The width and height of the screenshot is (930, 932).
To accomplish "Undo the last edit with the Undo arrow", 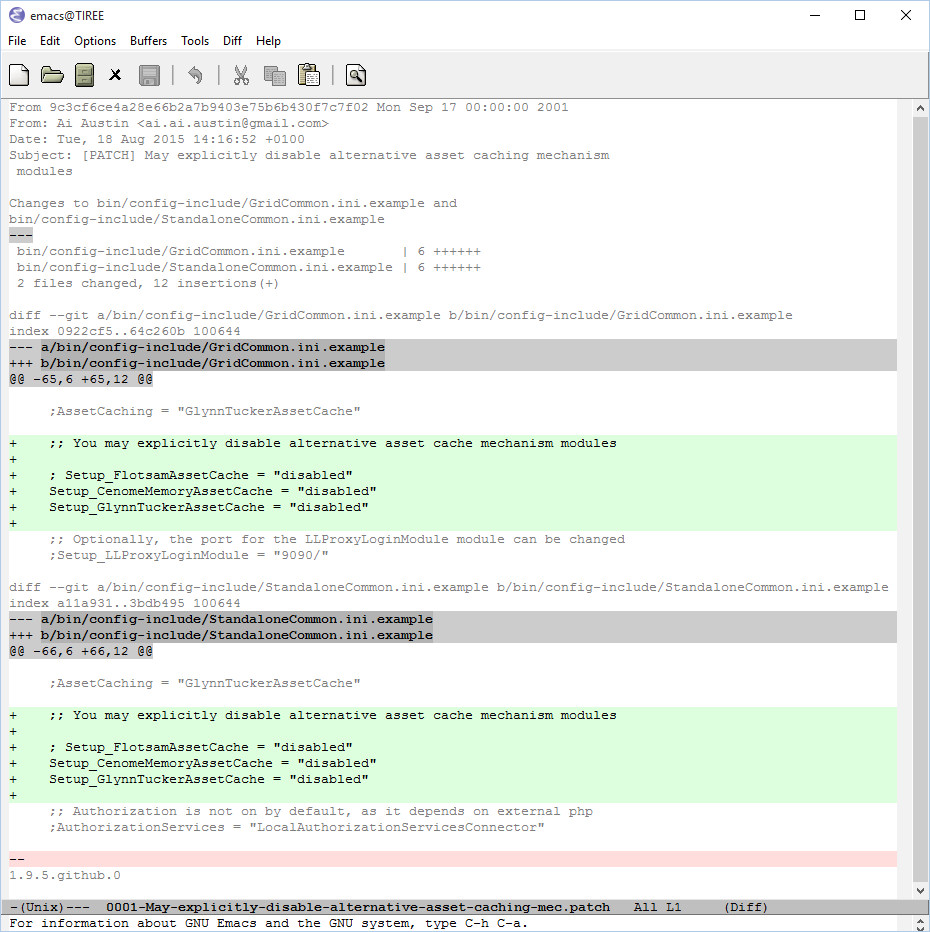I will (x=196, y=75).
